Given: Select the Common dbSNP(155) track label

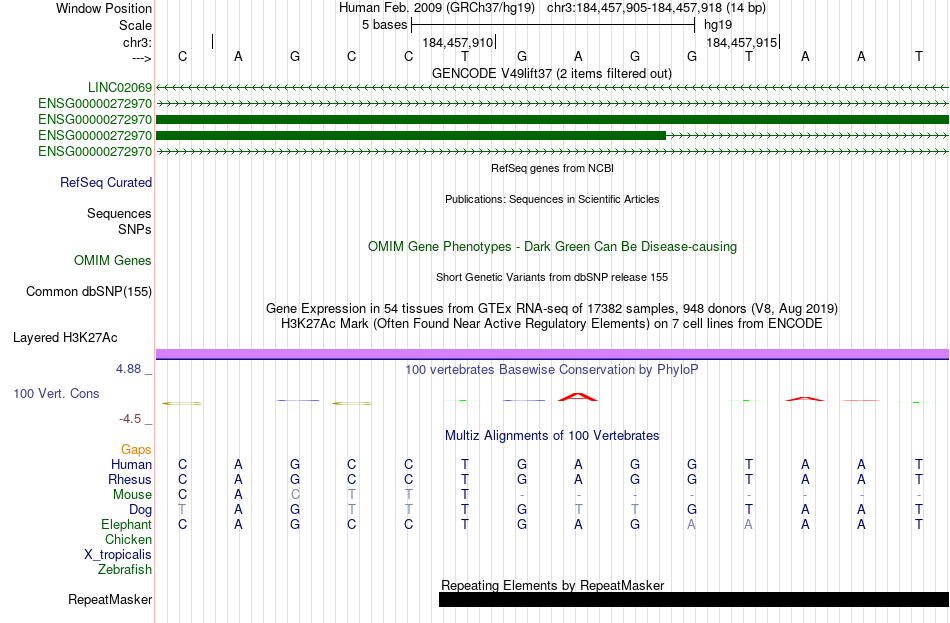Looking at the screenshot, I should [89, 292].
